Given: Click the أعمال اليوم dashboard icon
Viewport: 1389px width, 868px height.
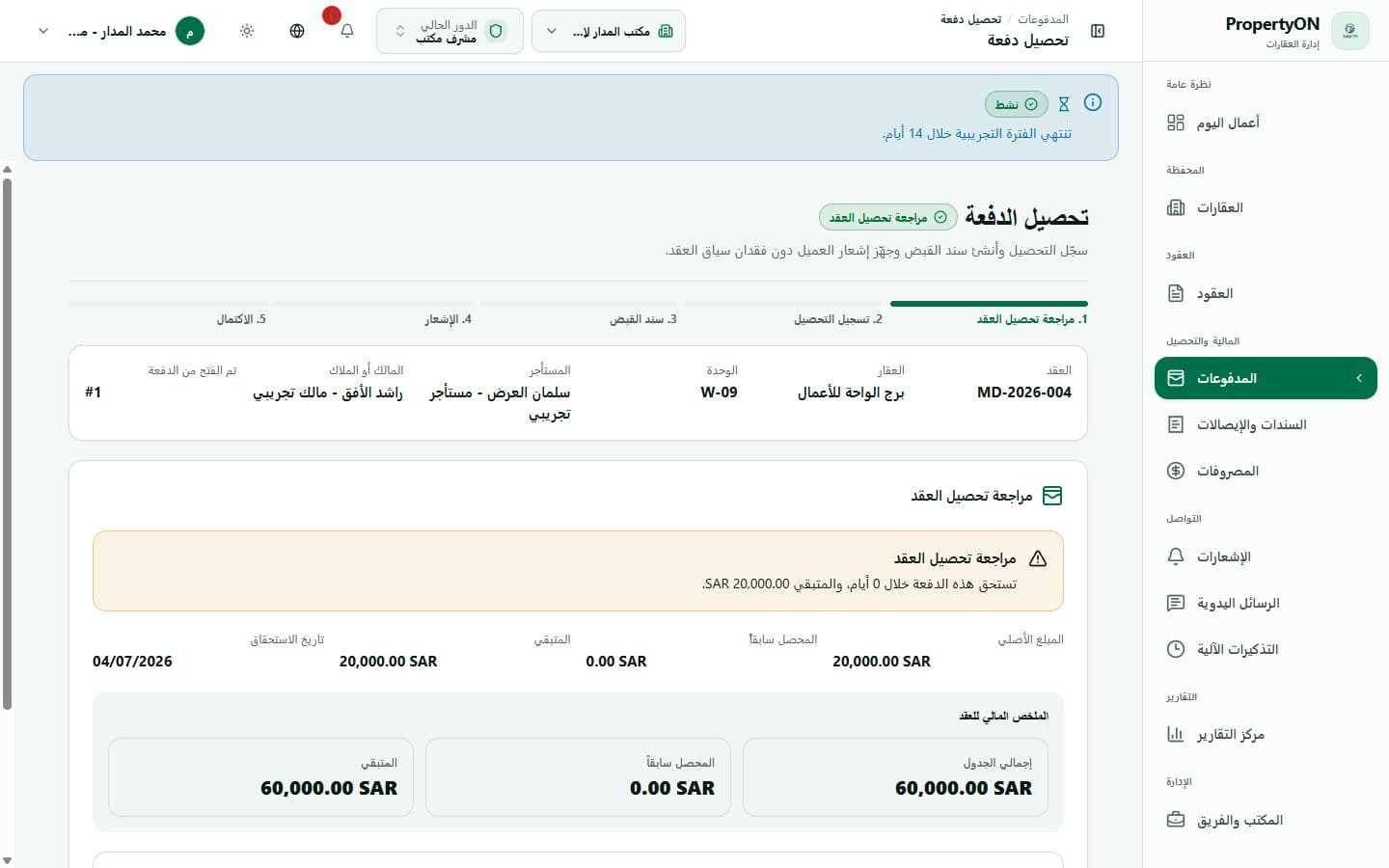Looking at the screenshot, I should point(1175,122).
